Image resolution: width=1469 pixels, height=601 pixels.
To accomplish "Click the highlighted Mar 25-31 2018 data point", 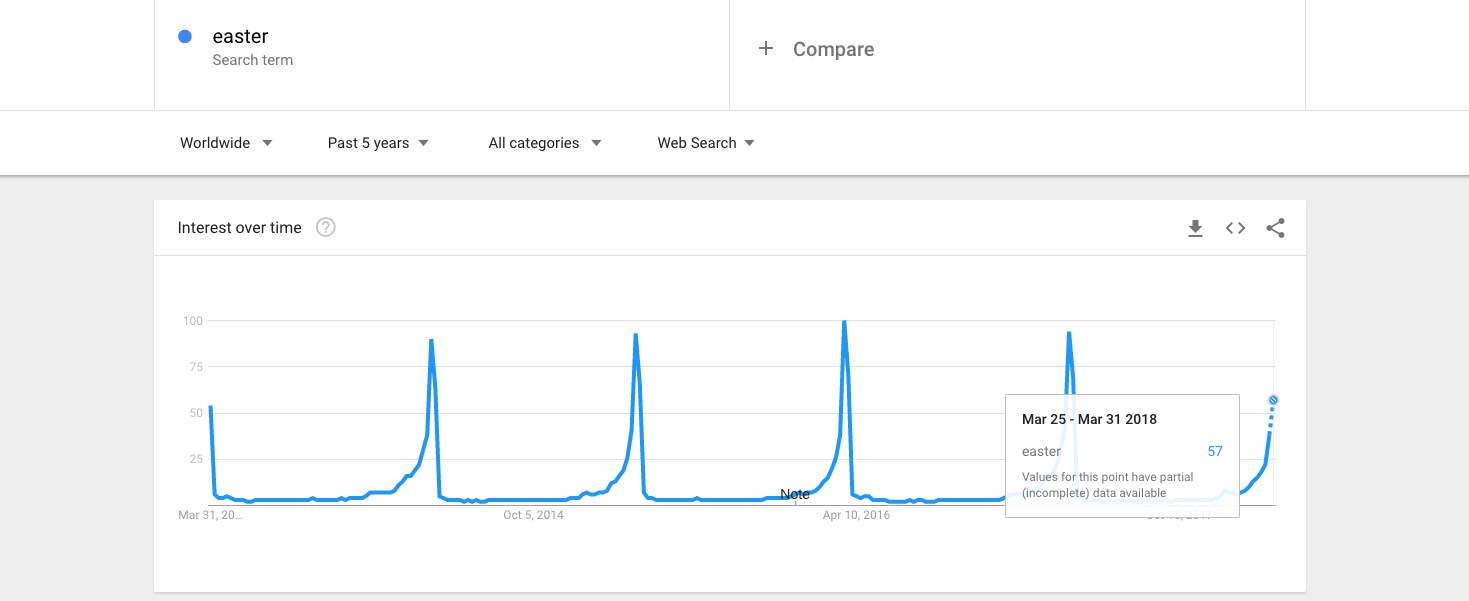I will pos(1273,400).
